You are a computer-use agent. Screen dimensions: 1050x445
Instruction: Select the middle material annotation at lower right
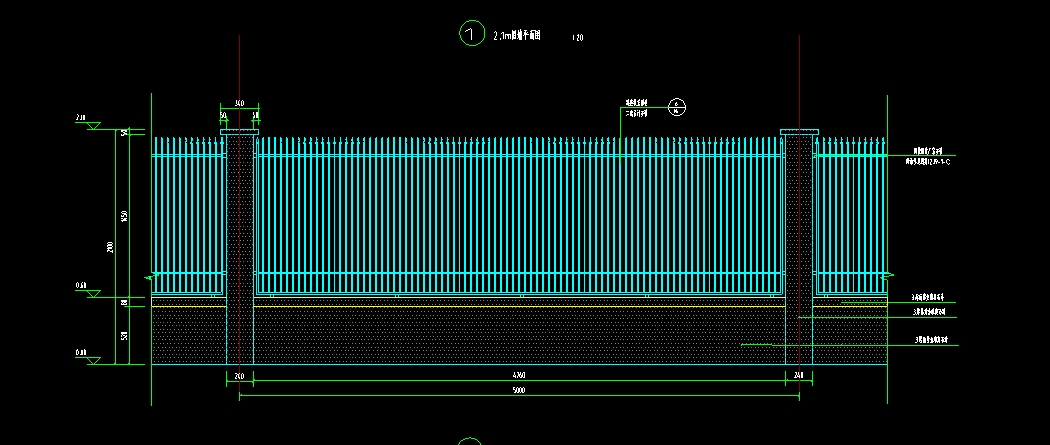point(931,312)
